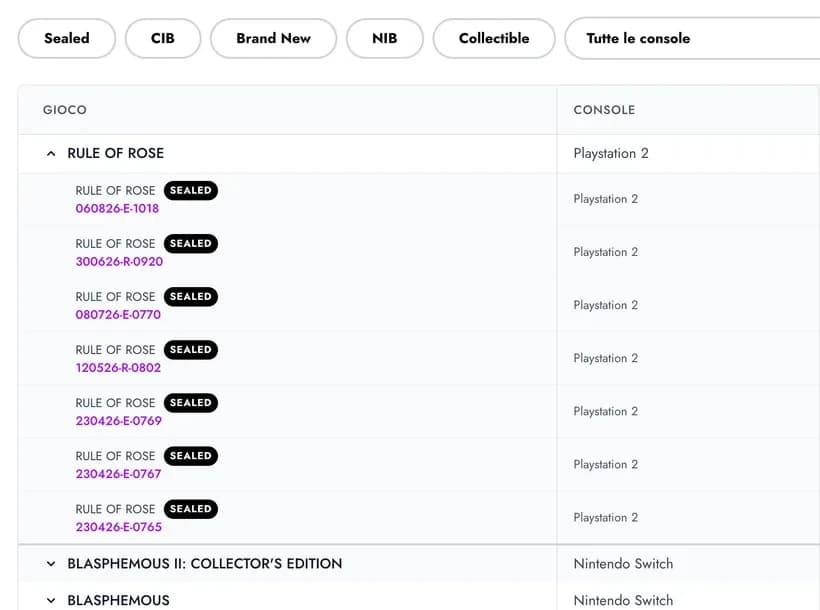Select the RULE OF ROSE group title
820x610 pixels.
116,153
